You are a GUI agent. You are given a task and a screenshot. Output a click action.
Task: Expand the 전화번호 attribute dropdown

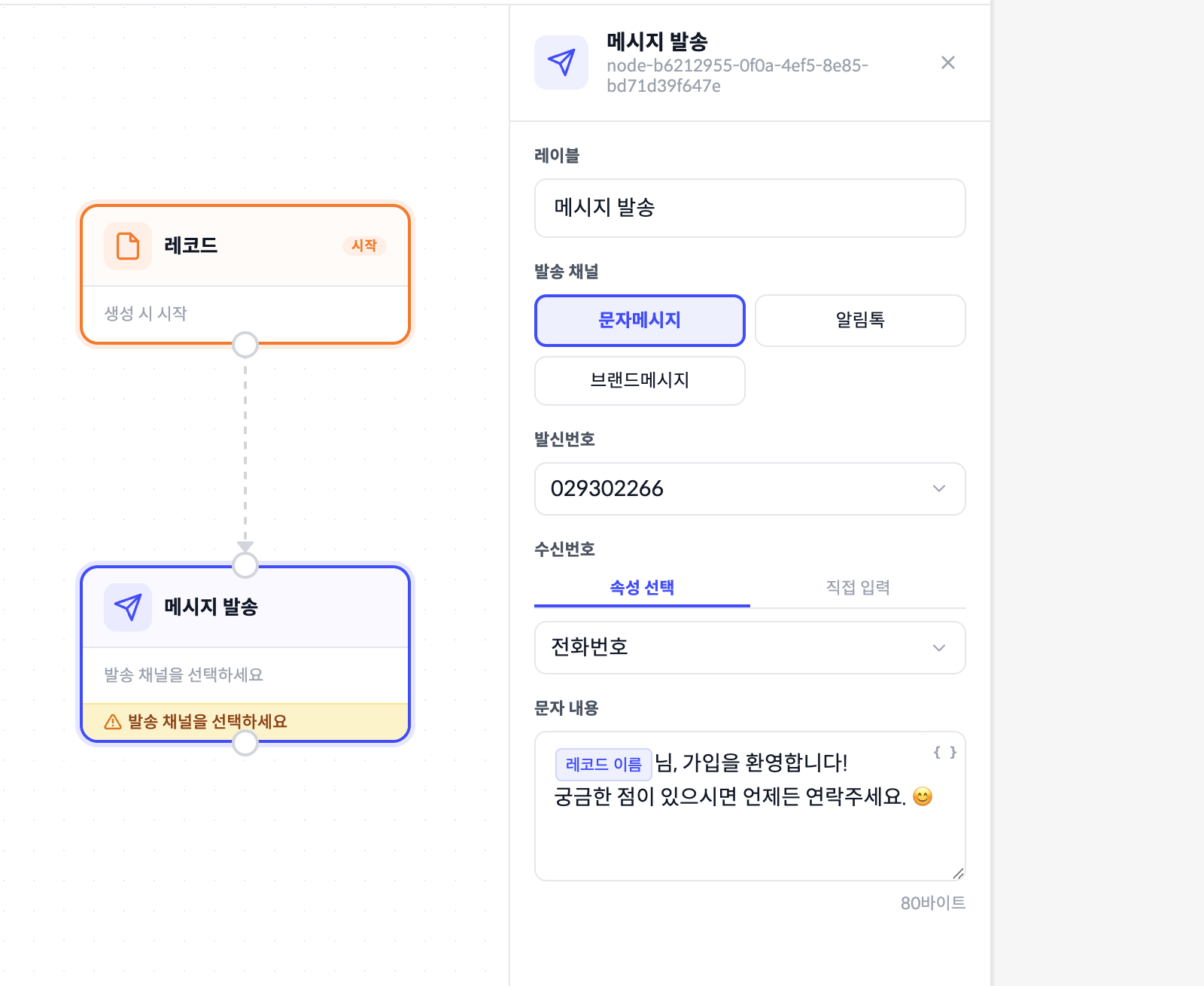click(749, 648)
